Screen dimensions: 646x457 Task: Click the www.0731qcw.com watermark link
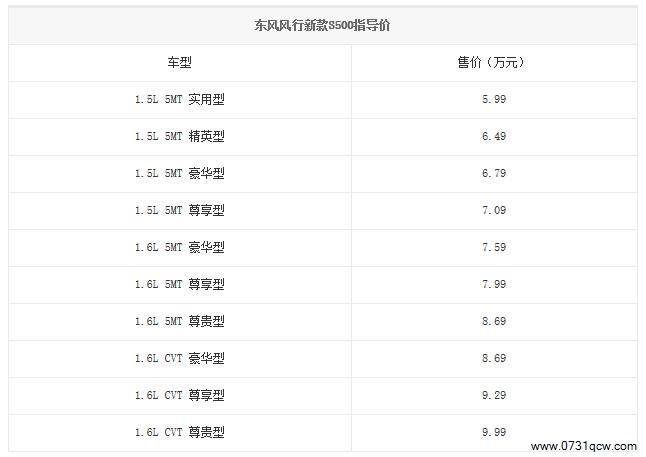[x=583, y=445]
